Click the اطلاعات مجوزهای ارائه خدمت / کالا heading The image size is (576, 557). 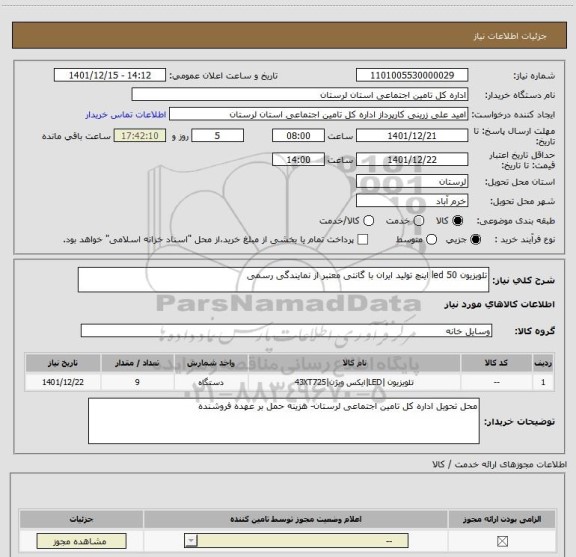click(x=499, y=464)
